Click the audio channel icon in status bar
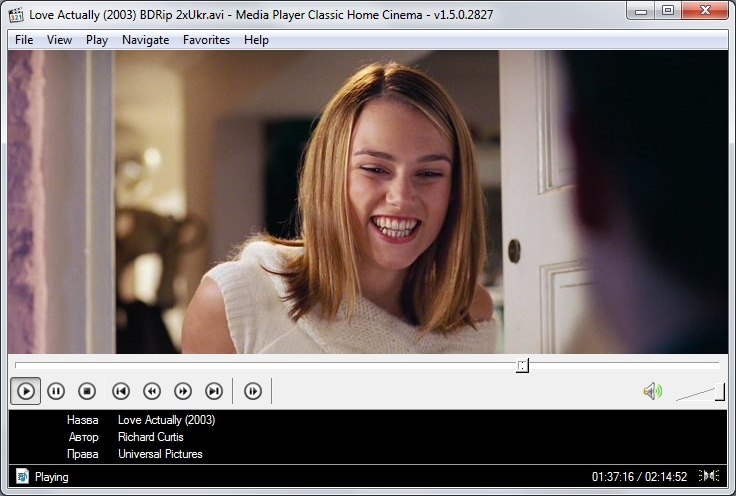This screenshot has width=736, height=496. [709, 476]
